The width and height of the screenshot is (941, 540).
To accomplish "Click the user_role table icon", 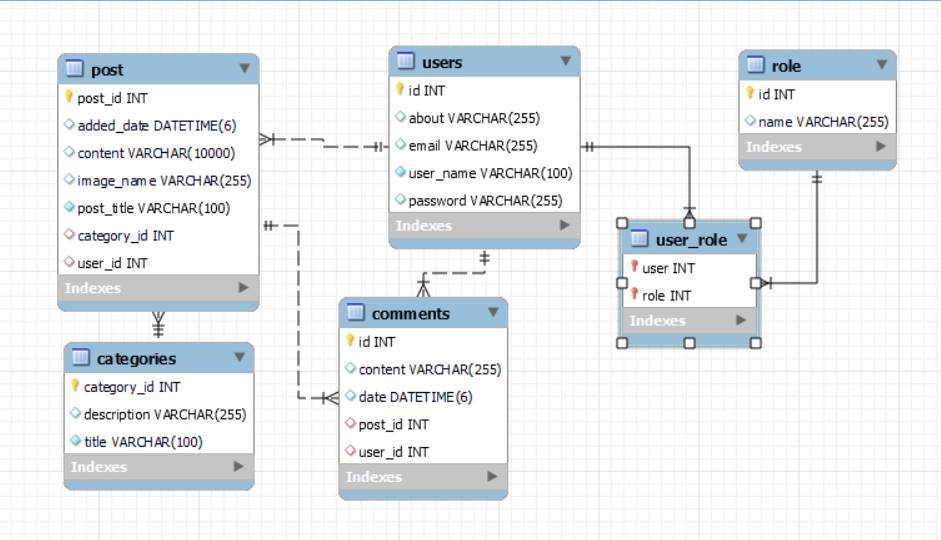I will click(639, 240).
